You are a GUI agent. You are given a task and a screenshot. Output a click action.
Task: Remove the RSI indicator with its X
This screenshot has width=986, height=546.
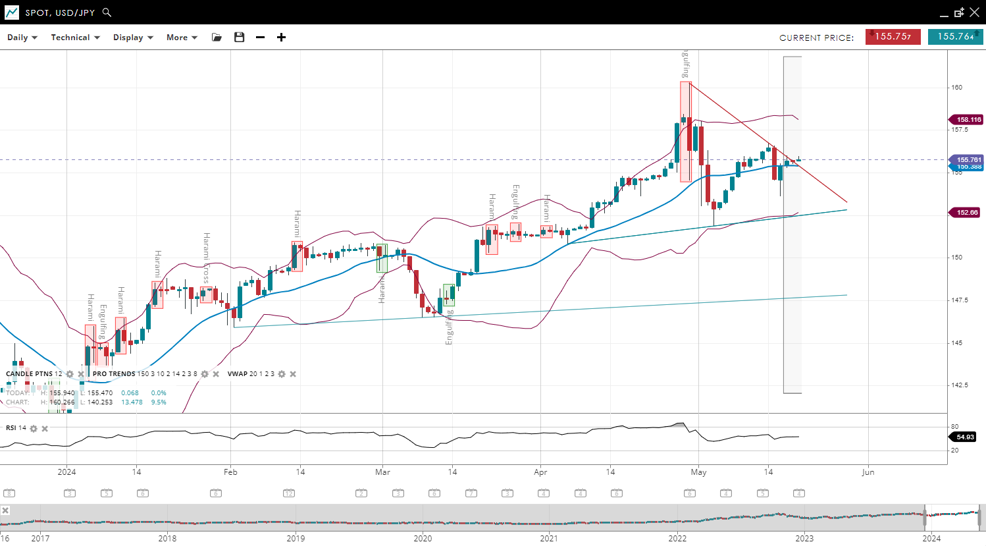(x=45, y=428)
